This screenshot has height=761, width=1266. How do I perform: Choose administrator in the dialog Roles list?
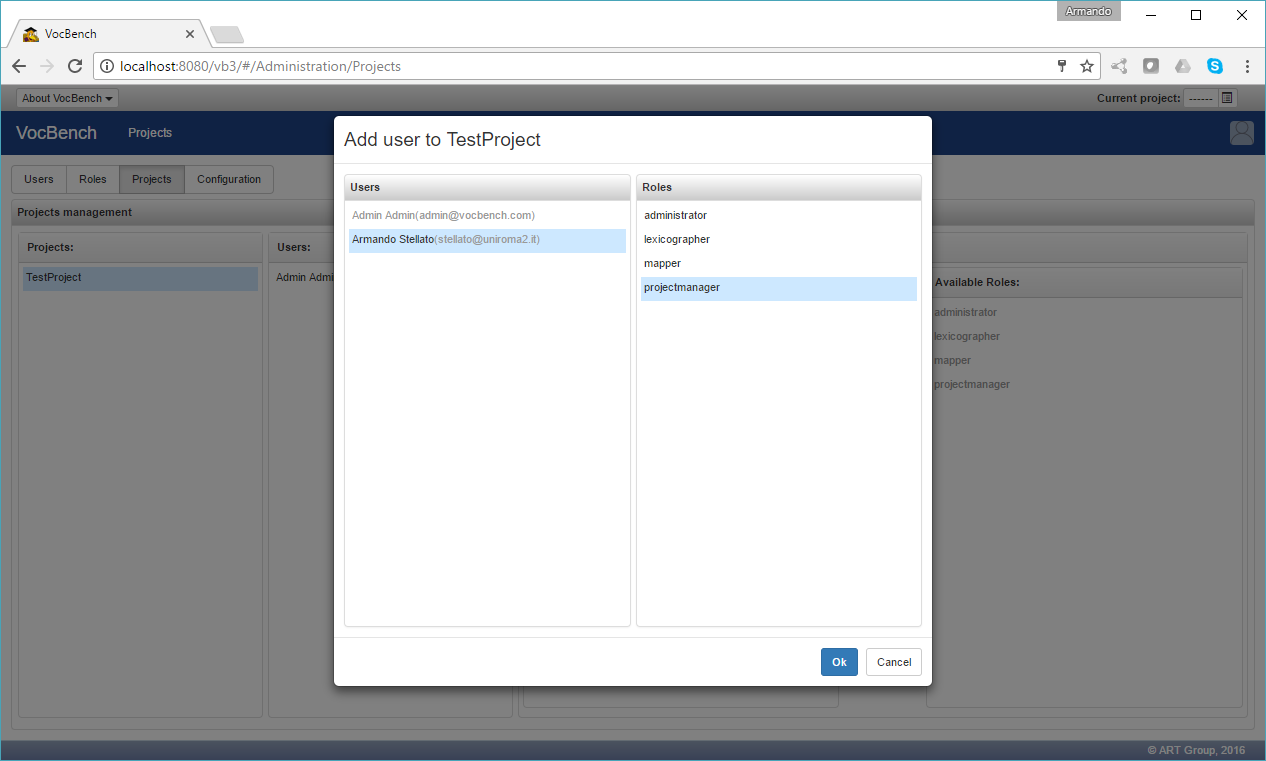[778, 216]
